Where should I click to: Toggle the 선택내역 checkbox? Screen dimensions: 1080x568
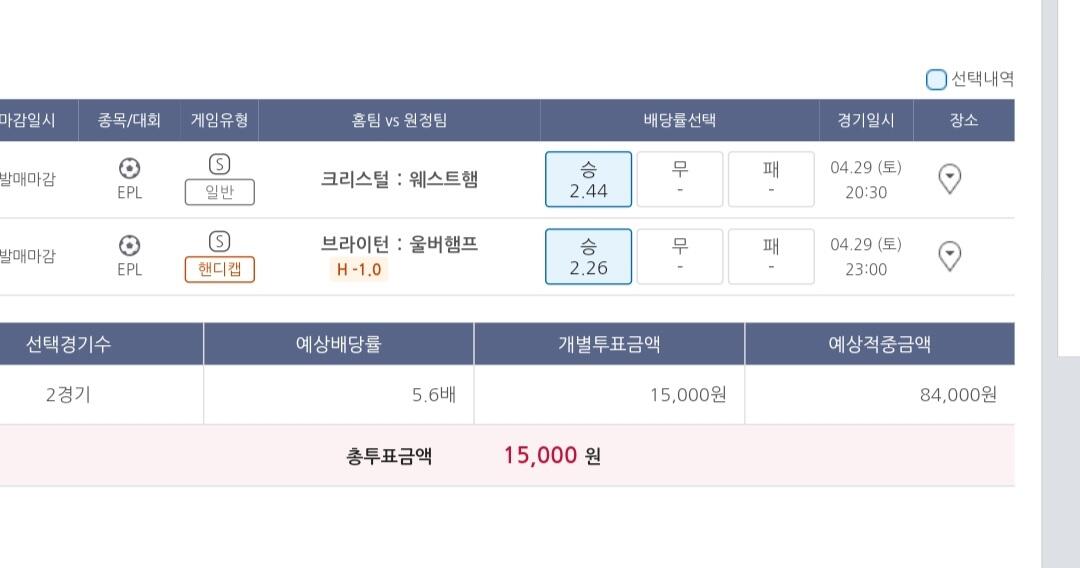pos(936,80)
